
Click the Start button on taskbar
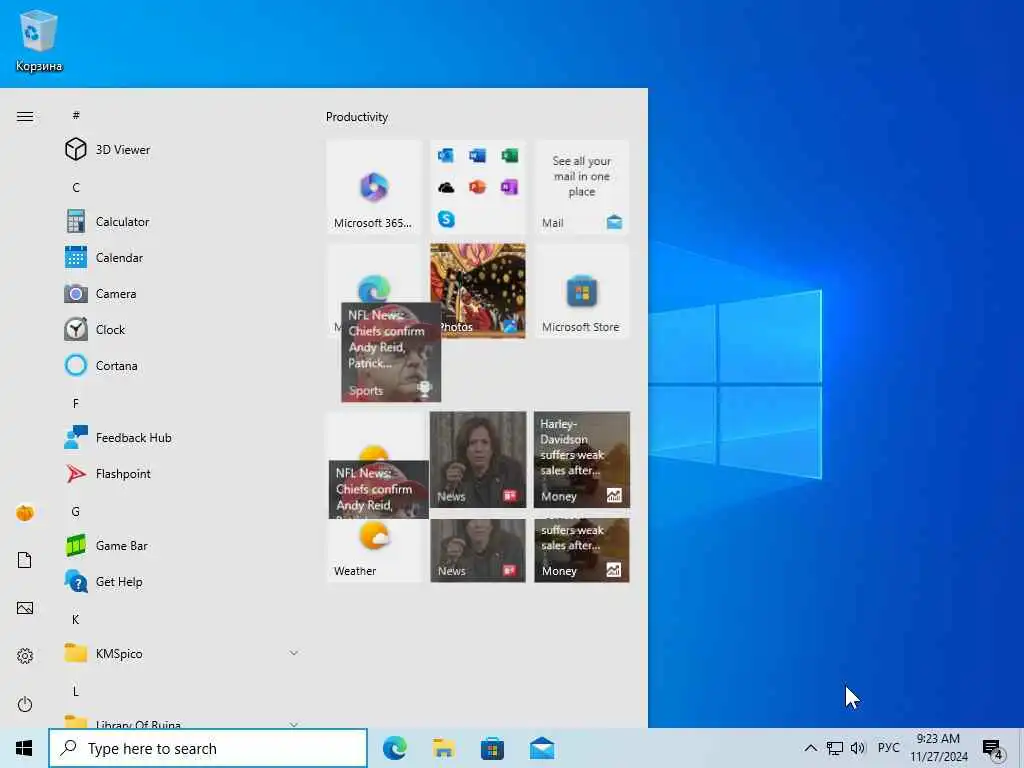[24, 748]
